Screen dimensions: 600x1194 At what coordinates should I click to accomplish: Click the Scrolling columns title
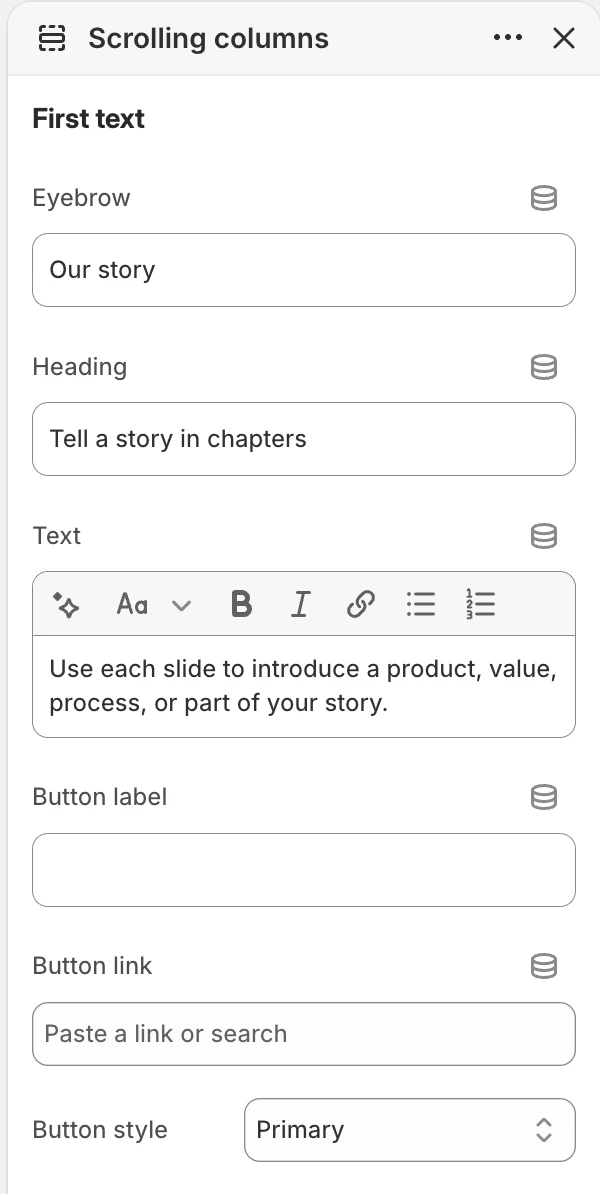click(209, 38)
